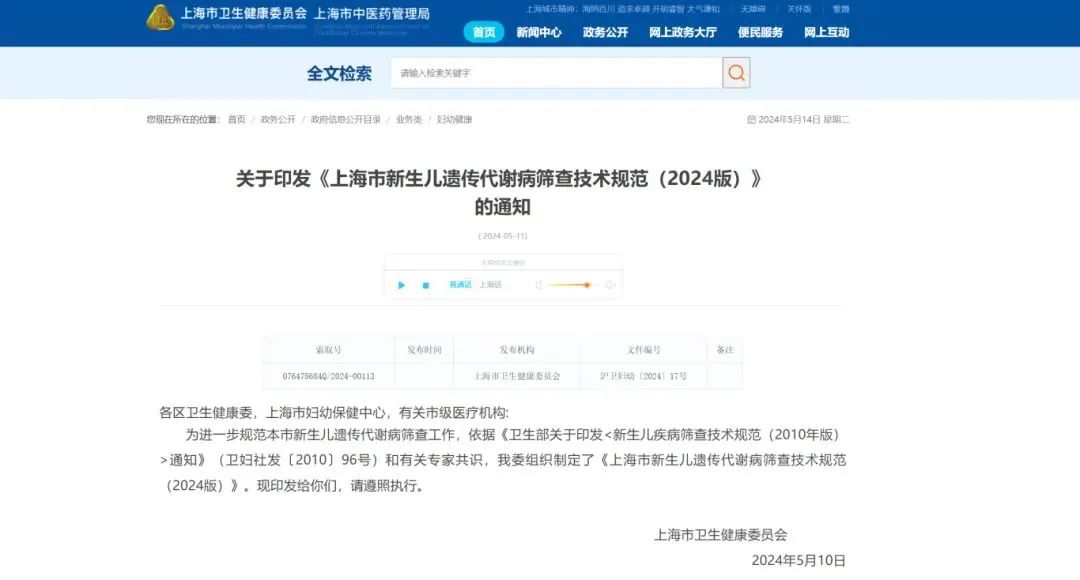
Task: Click the Shanghai Health Commission logo emblem
Action: point(161,17)
